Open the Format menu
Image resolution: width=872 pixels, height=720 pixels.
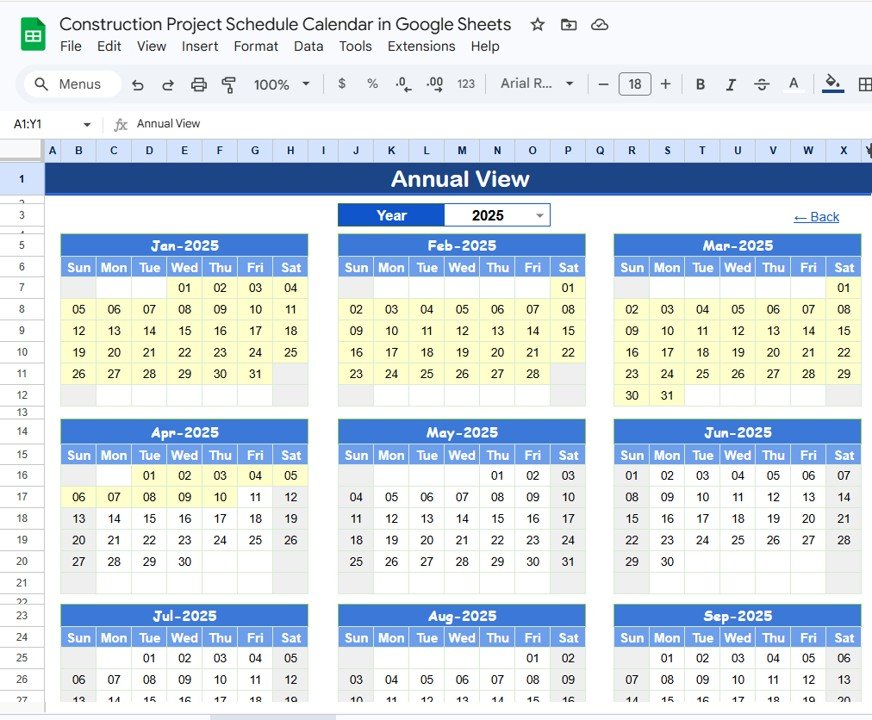pos(256,46)
